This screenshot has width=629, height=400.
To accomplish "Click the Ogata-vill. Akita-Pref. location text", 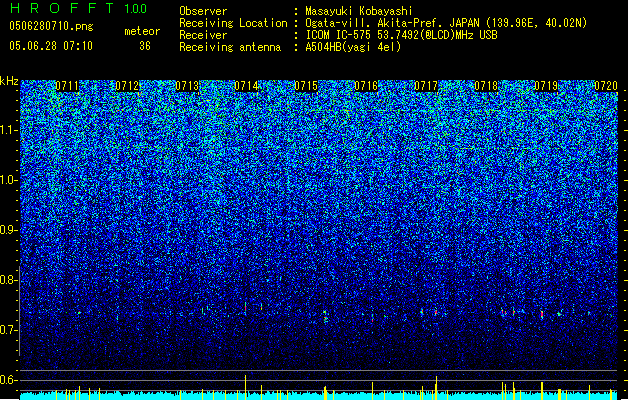I will pos(446,23).
